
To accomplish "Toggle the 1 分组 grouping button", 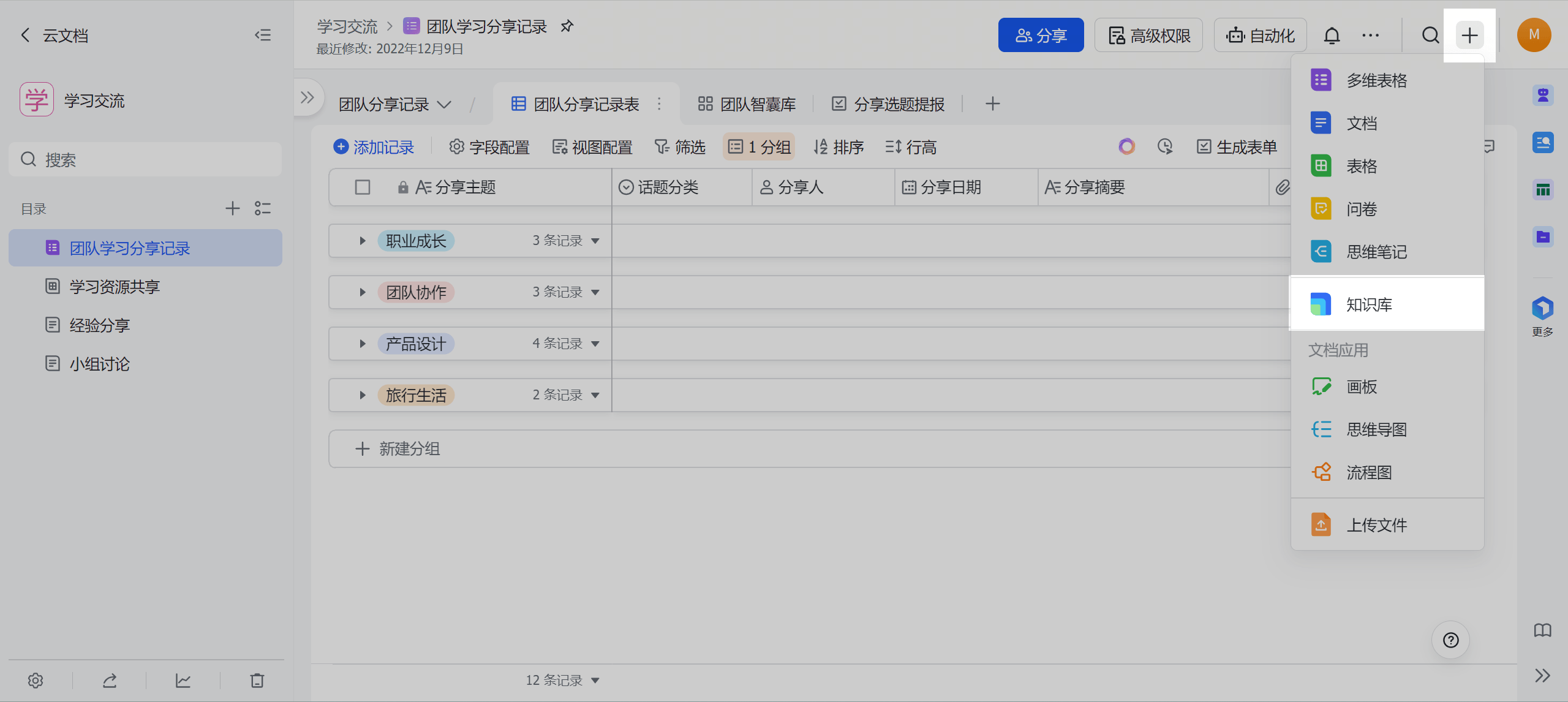I will 759,147.
